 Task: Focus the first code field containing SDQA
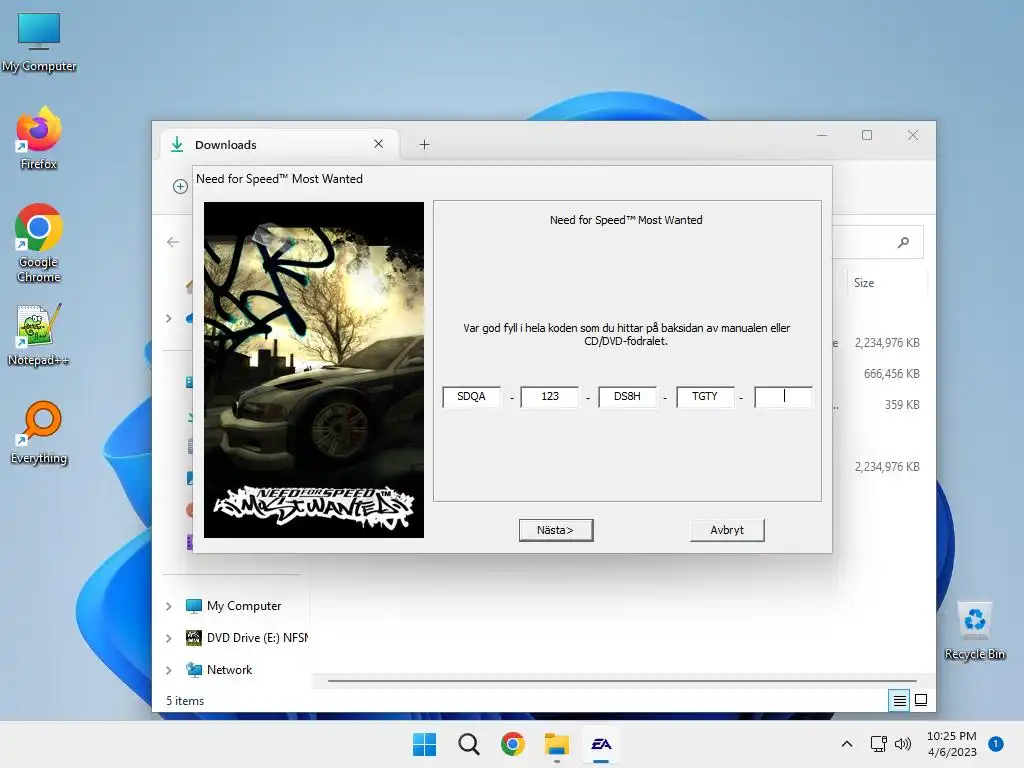[x=472, y=396]
